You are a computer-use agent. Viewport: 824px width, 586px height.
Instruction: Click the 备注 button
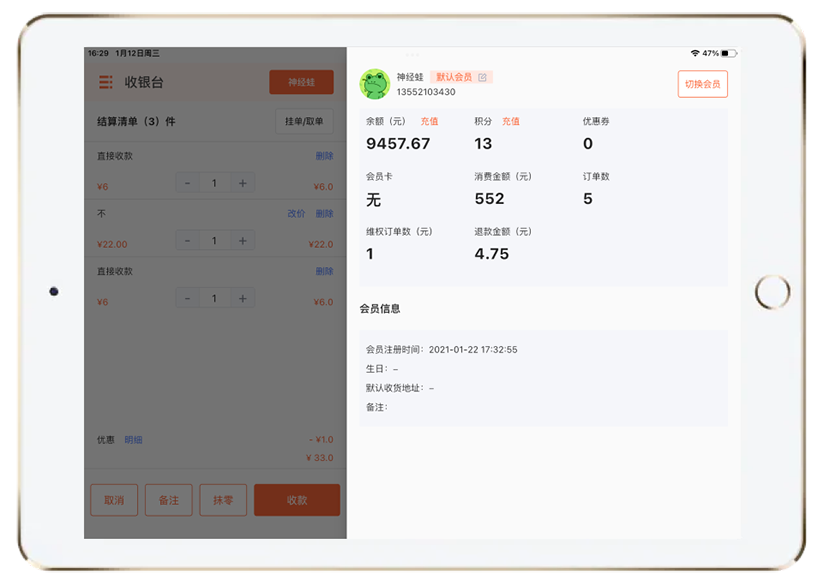click(x=169, y=500)
